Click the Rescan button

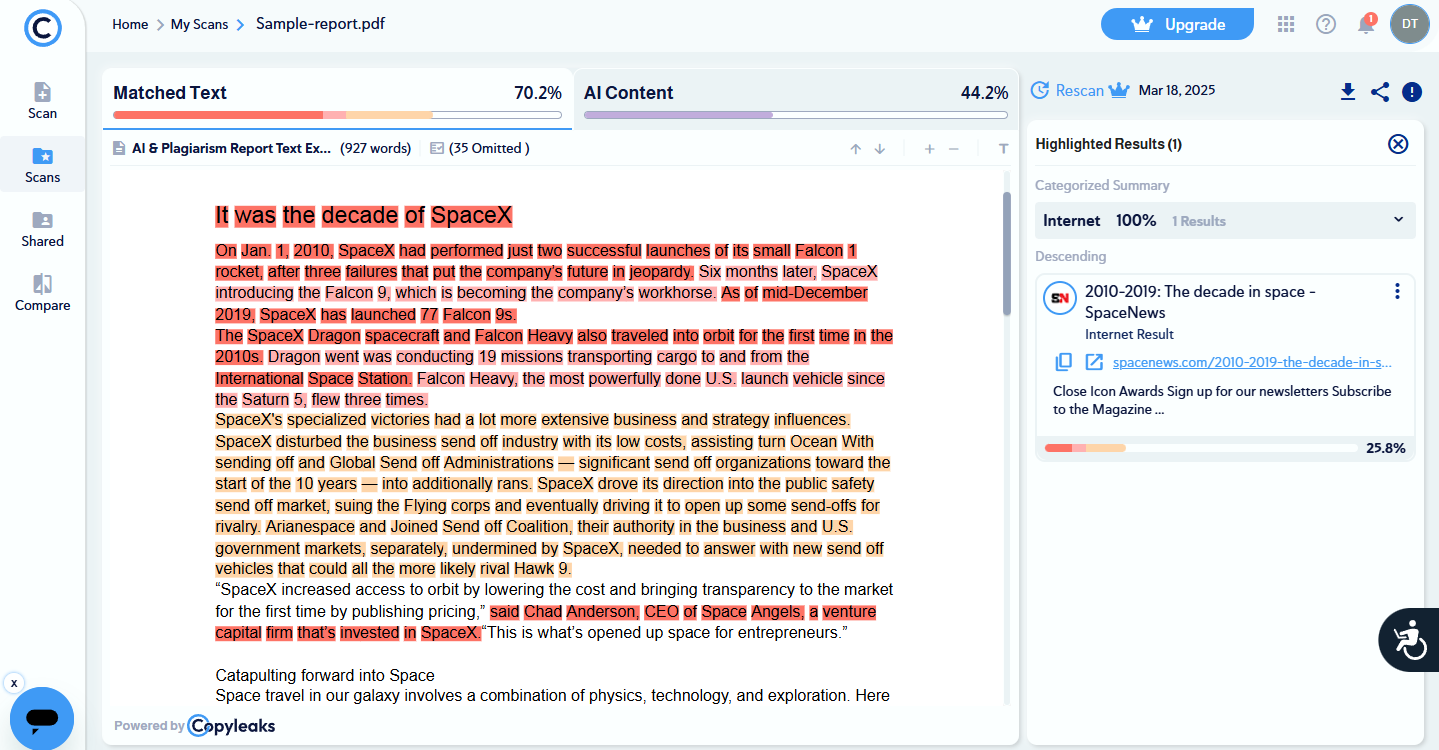pyautogui.click(x=1079, y=91)
